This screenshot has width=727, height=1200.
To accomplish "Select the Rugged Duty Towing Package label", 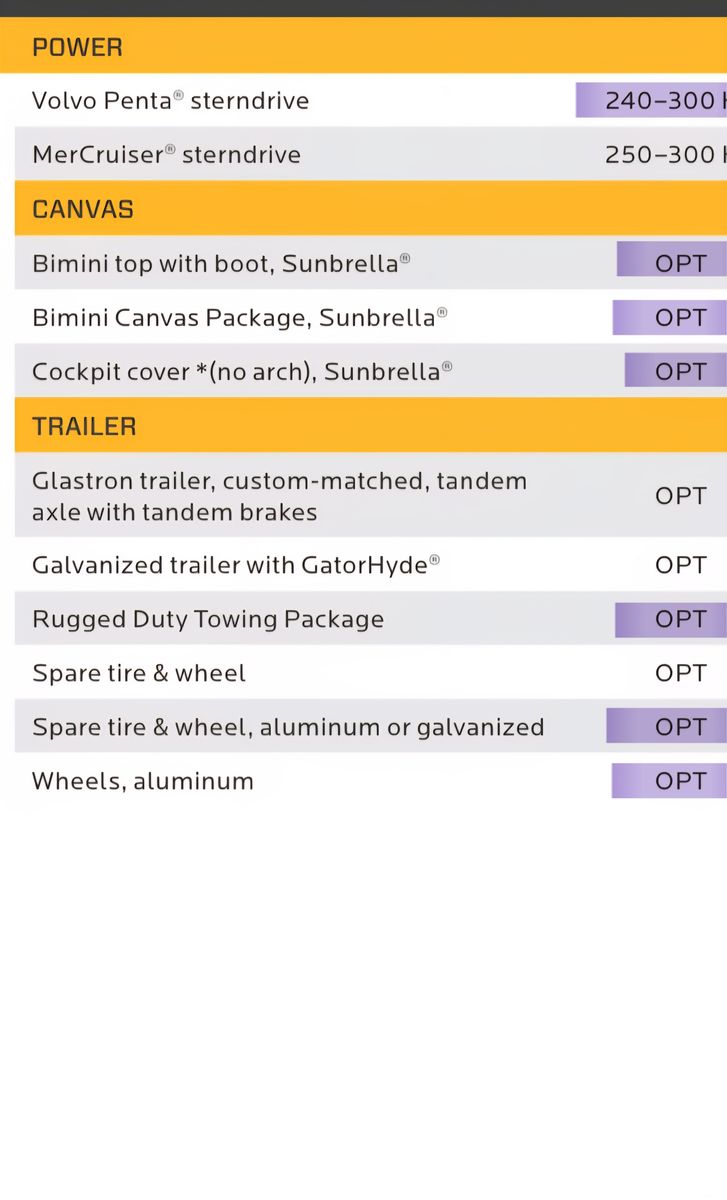I will 208,619.
